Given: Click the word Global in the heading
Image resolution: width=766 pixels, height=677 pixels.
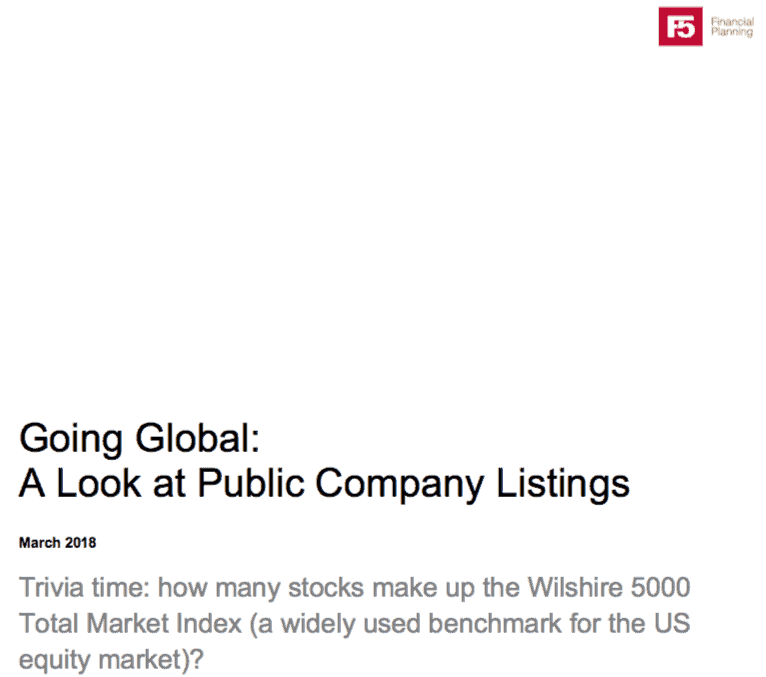Looking at the screenshot, I should click(x=197, y=439).
